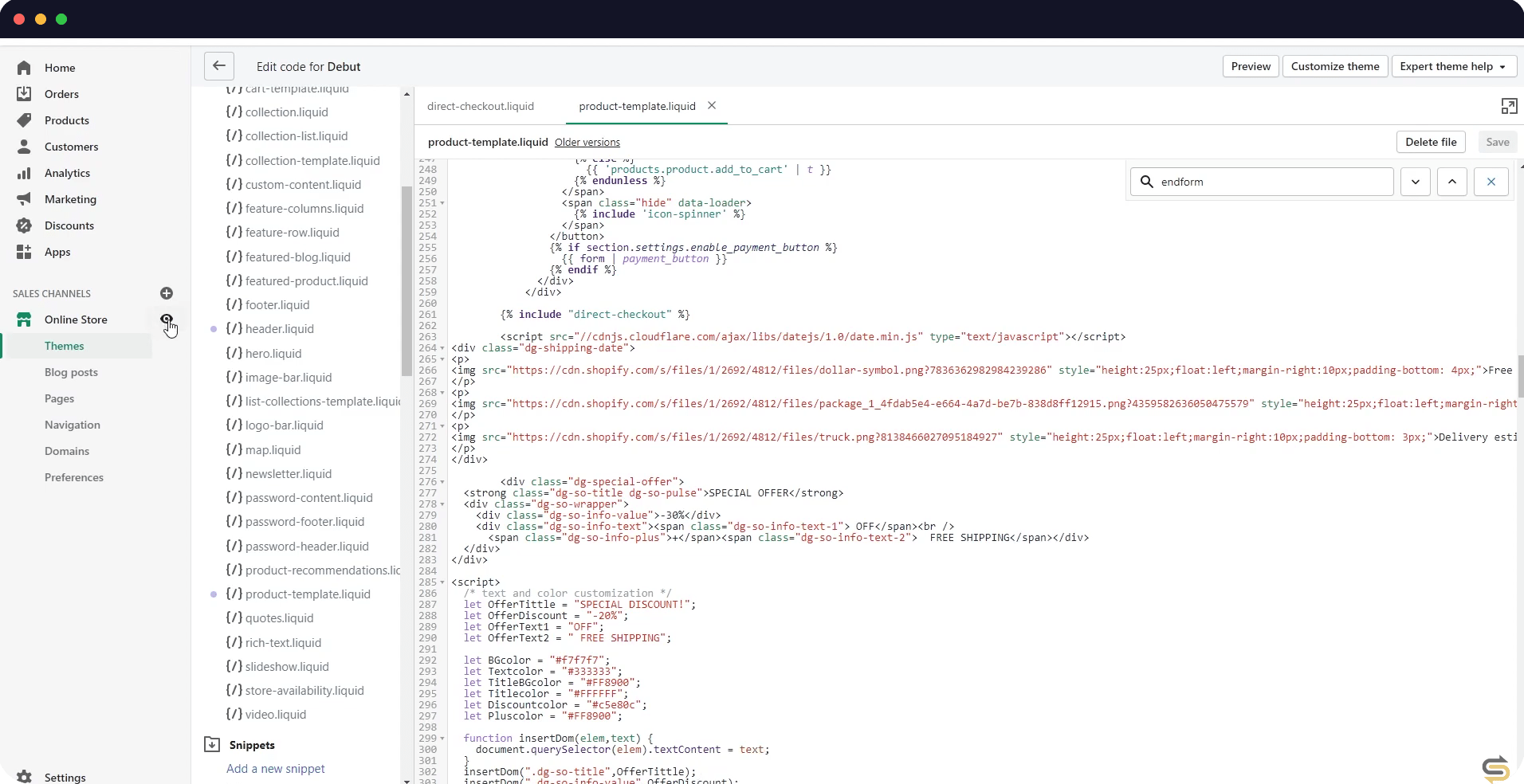The width and height of the screenshot is (1524, 784).
Task: Close the product-template.liquid tab
Action: (712, 105)
